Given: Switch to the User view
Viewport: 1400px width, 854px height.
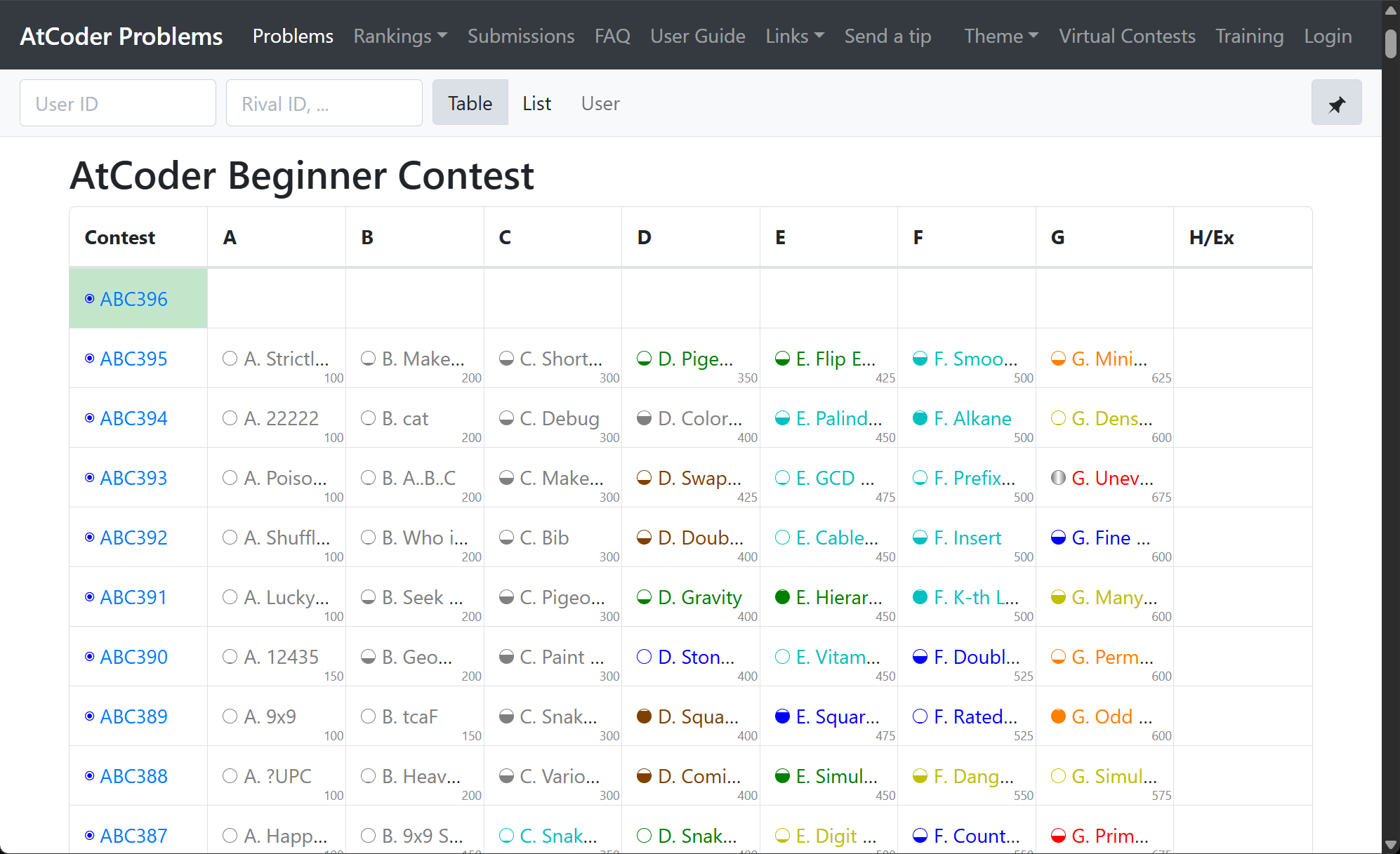Looking at the screenshot, I should coord(600,103).
